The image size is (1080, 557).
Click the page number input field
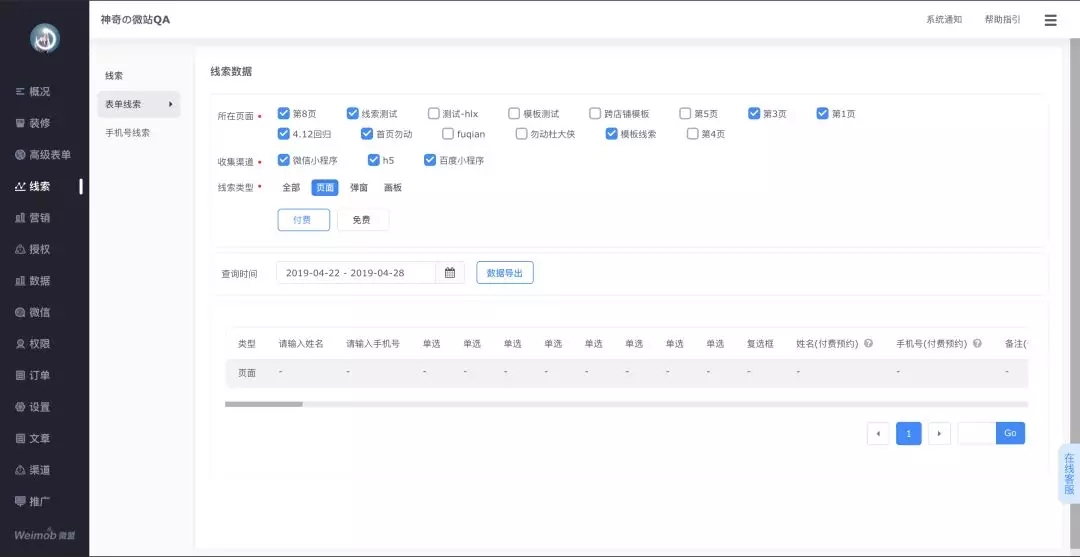coord(976,433)
